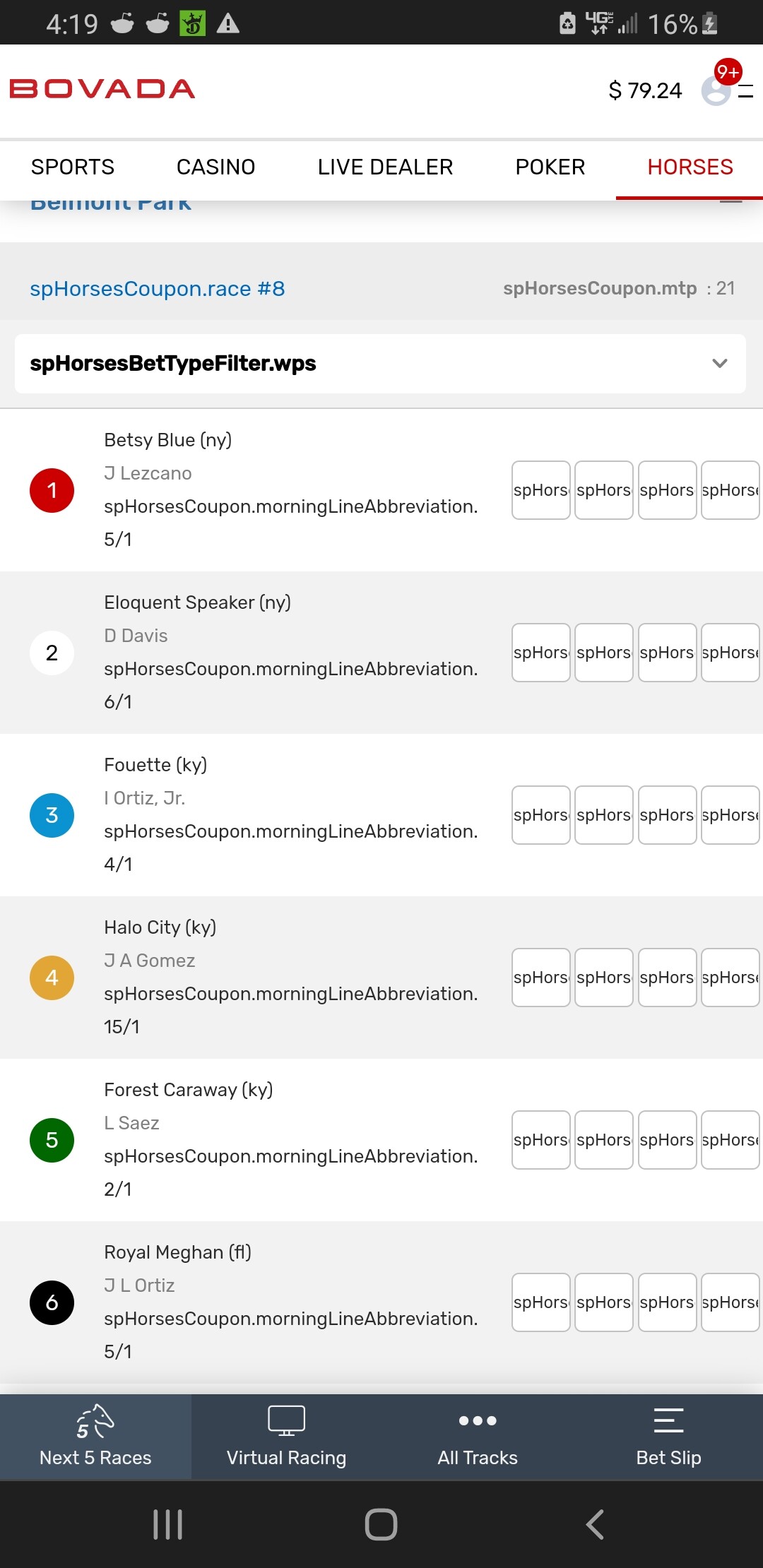763x1568 pixels.
Task: Open the Sports tab
Action: (73, 167)
